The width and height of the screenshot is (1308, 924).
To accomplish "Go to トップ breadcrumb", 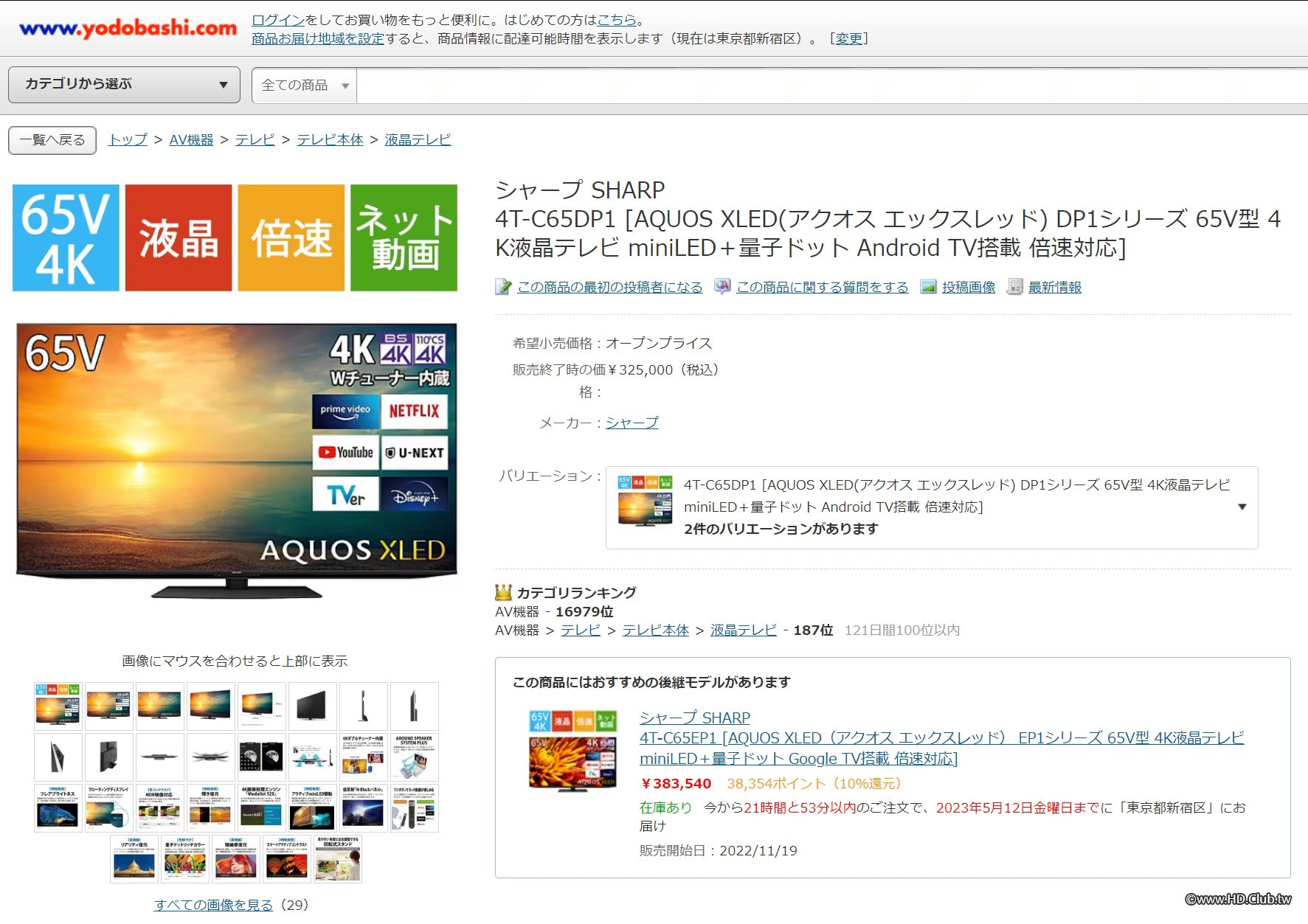I will [x=128, y=139].
